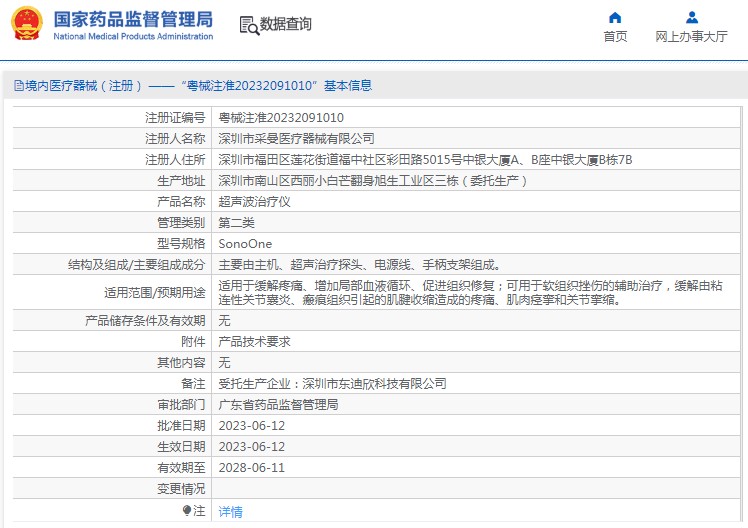The width and height of the screenshot is (748, 528).
Task: Select 产品技术要求 attachment value
Action: click(254, 342)
